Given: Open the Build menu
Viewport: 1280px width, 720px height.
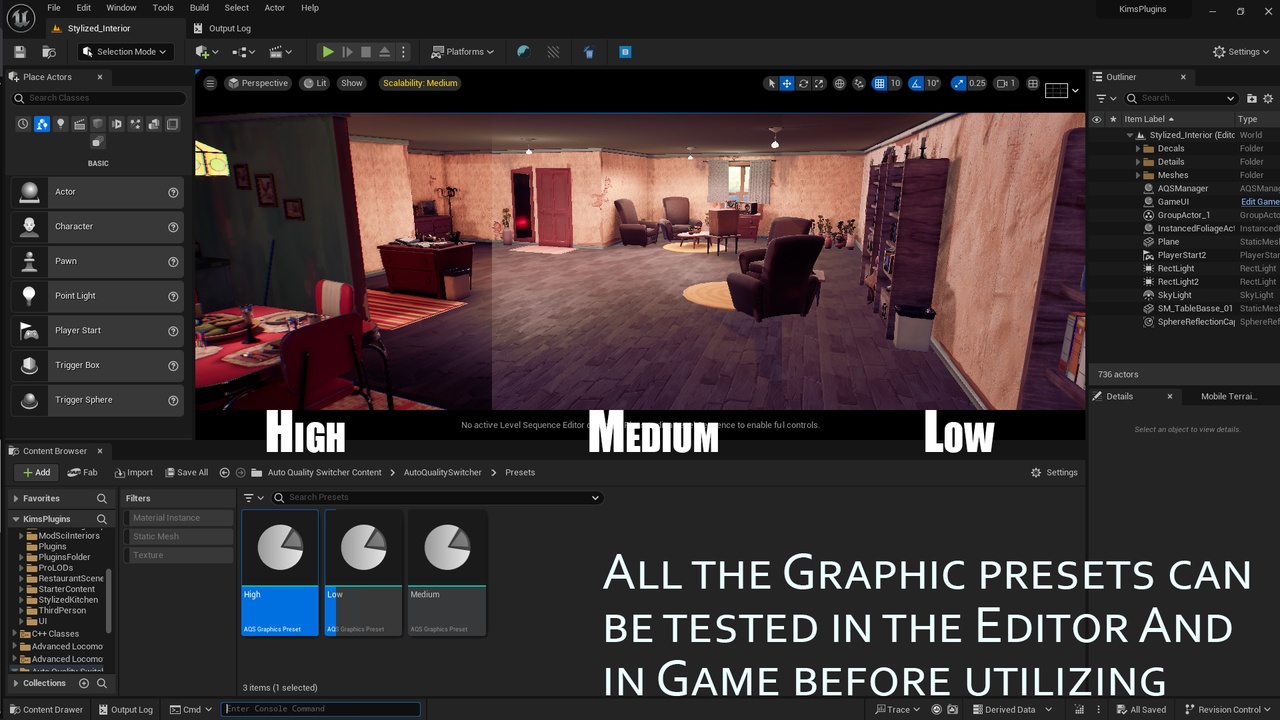Looking at the screenshot, I should pos(199,8).
